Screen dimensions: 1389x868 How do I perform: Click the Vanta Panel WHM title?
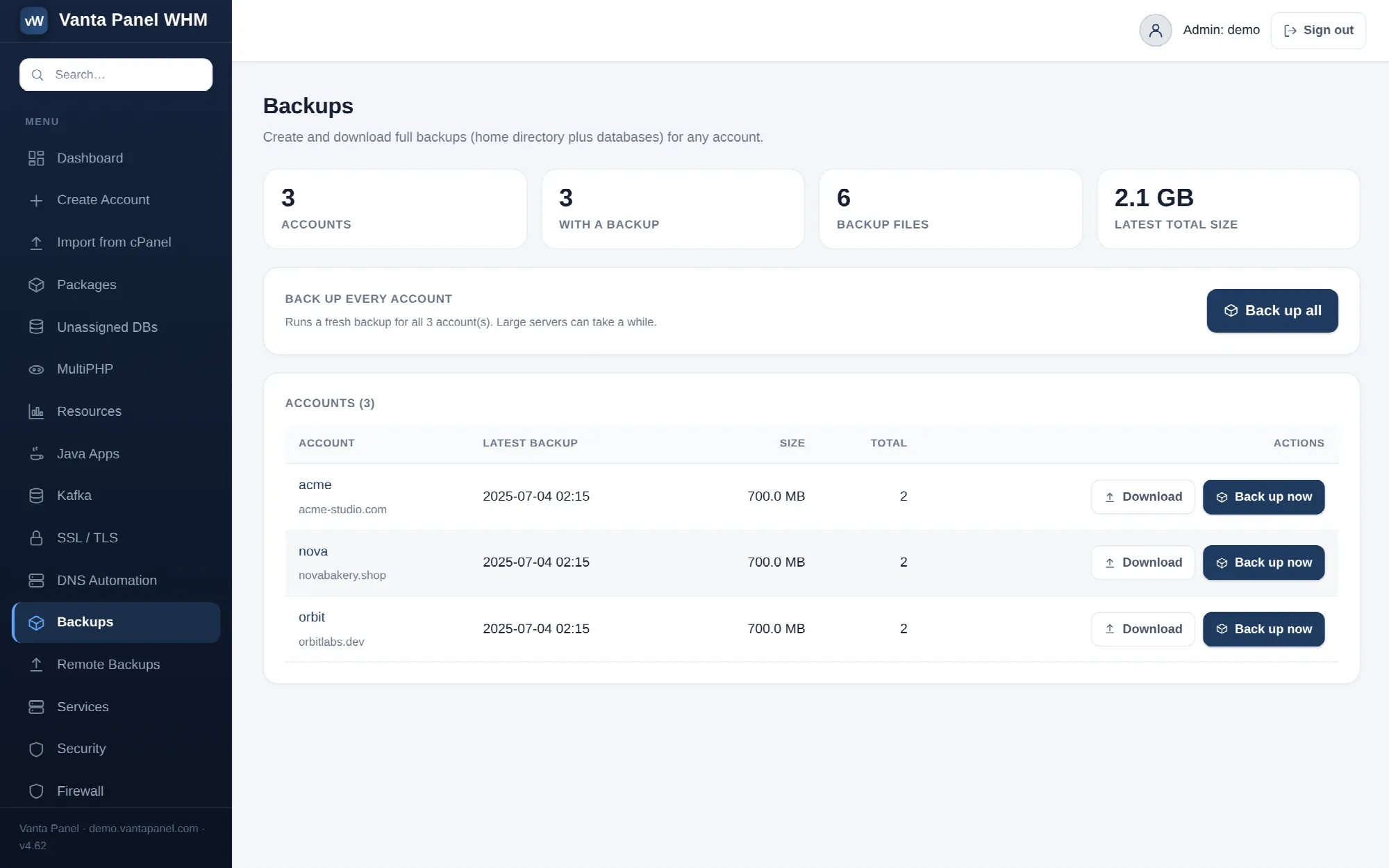pyautogui.click(x=133, y=20)
